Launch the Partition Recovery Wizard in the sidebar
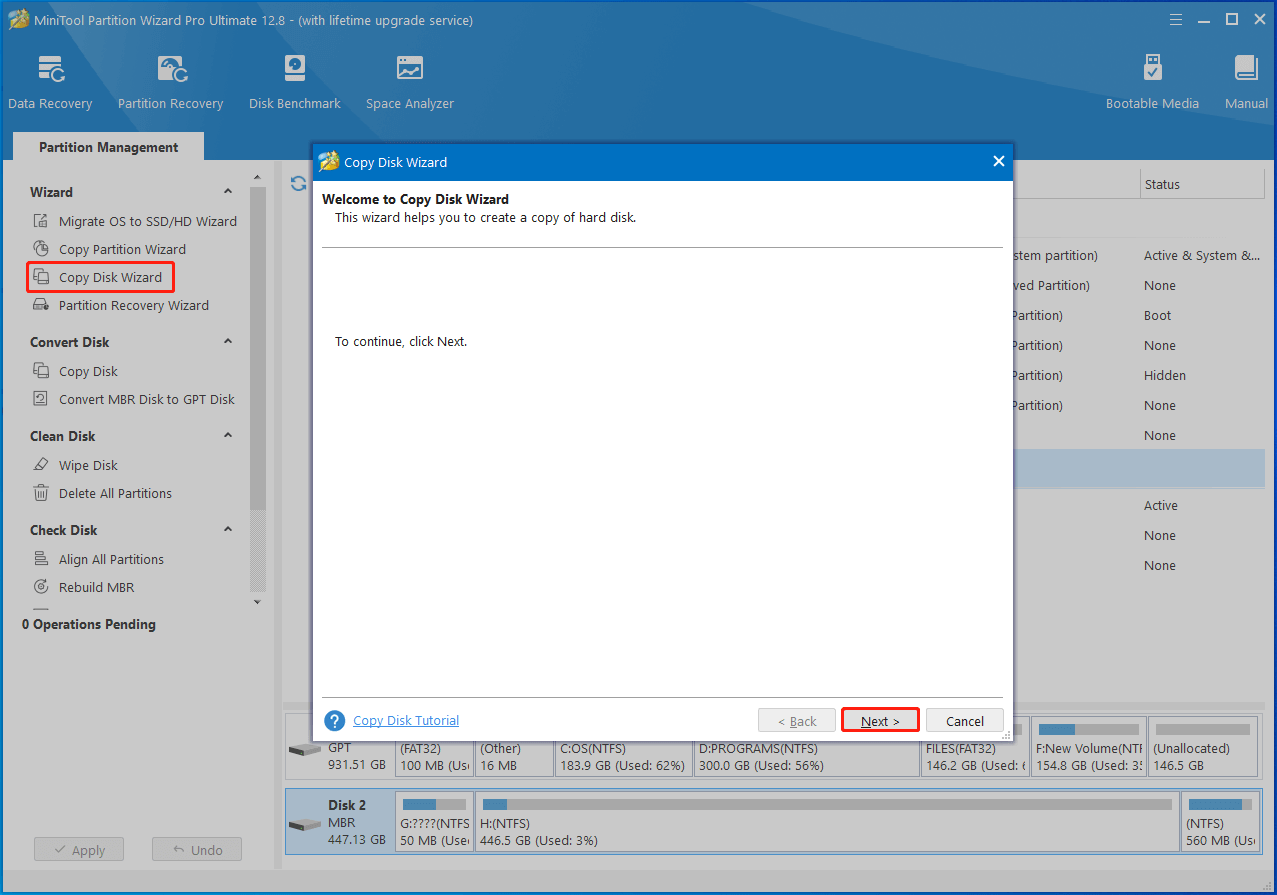The width and height of the screenshot is (1277, 895). click(134, 305)
